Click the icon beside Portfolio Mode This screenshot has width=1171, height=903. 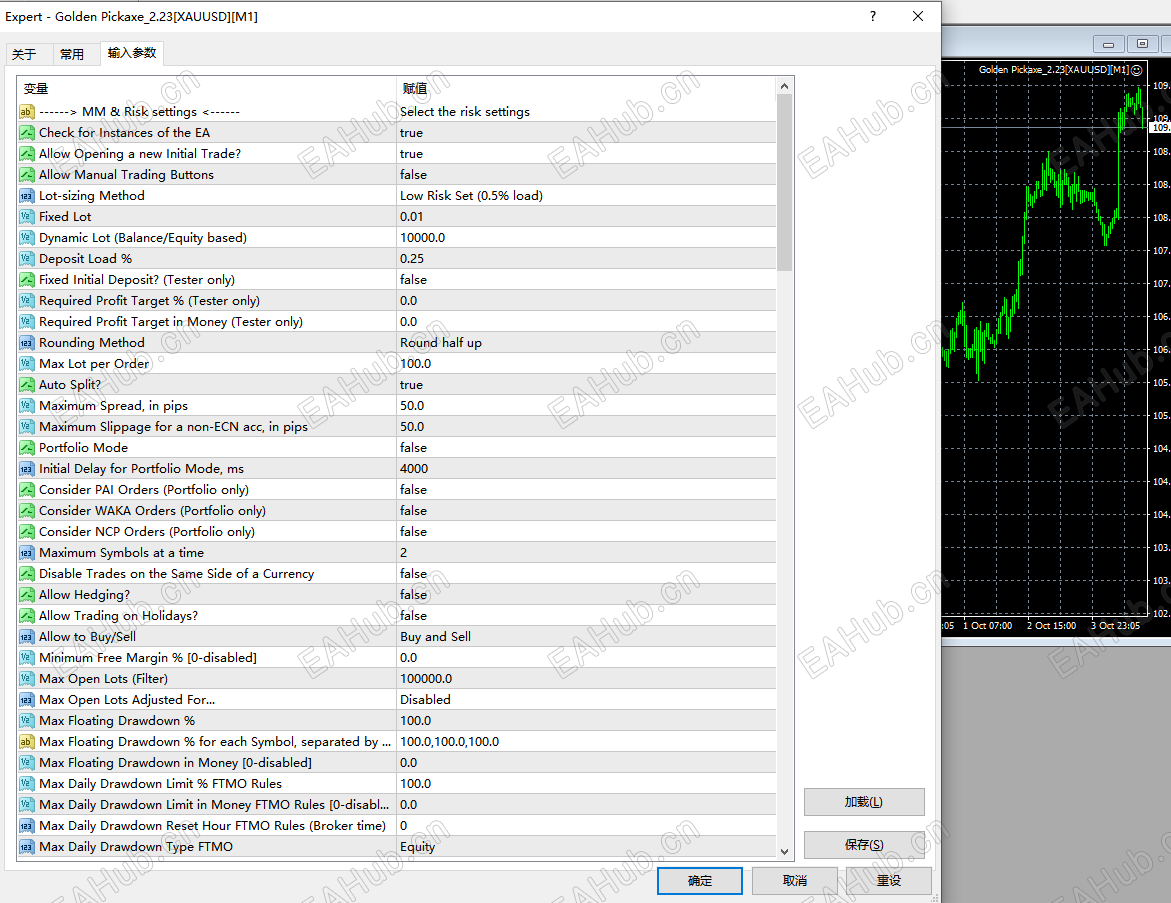(27, 448)
